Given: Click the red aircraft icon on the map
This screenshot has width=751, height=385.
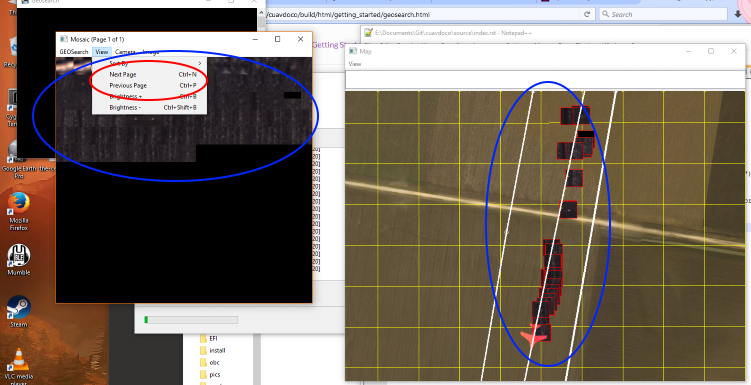Looking at the screenshot, I should [534, 336].
